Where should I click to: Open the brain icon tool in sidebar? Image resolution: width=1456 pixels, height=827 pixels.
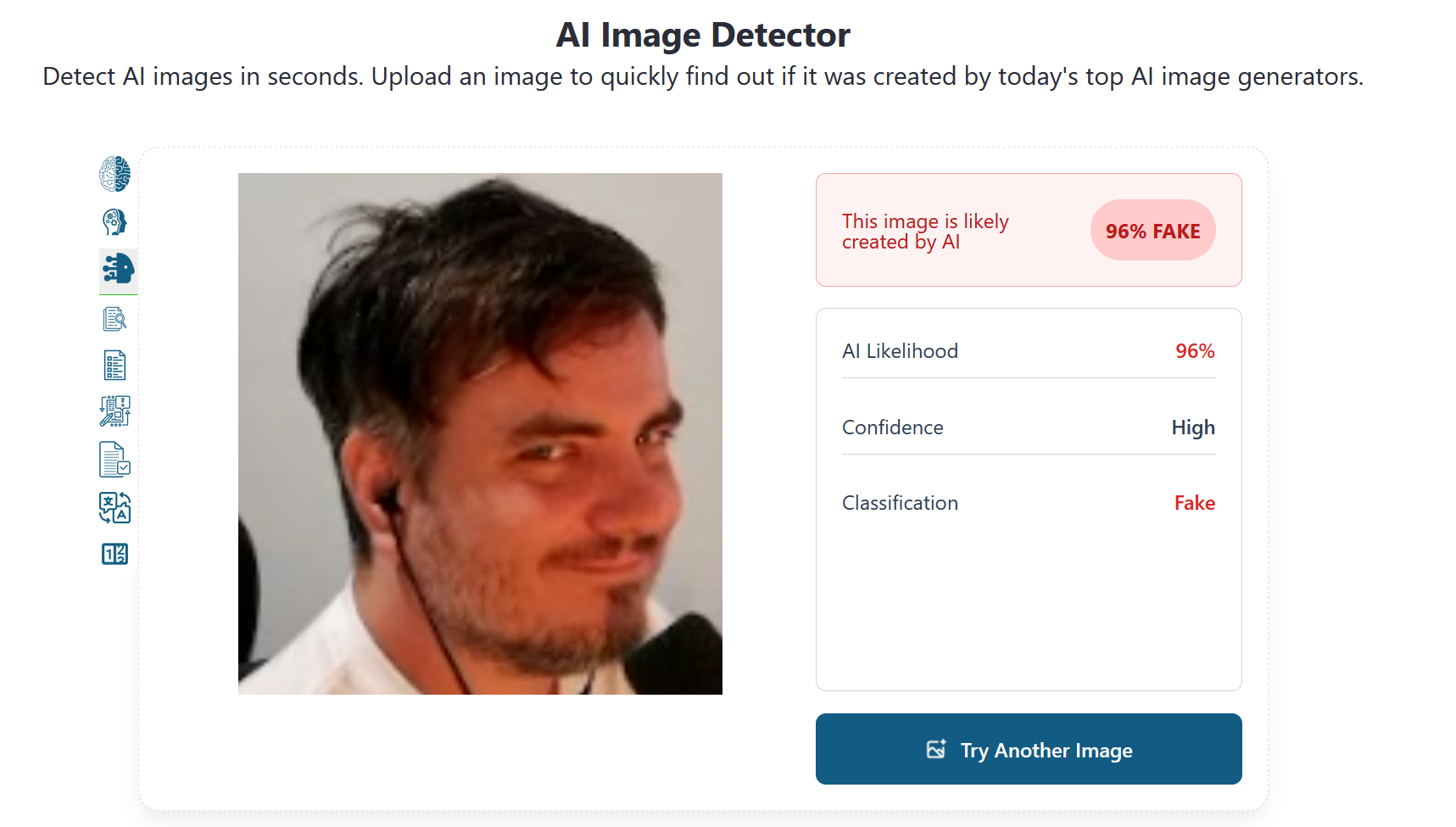click(x=114, y=174)
